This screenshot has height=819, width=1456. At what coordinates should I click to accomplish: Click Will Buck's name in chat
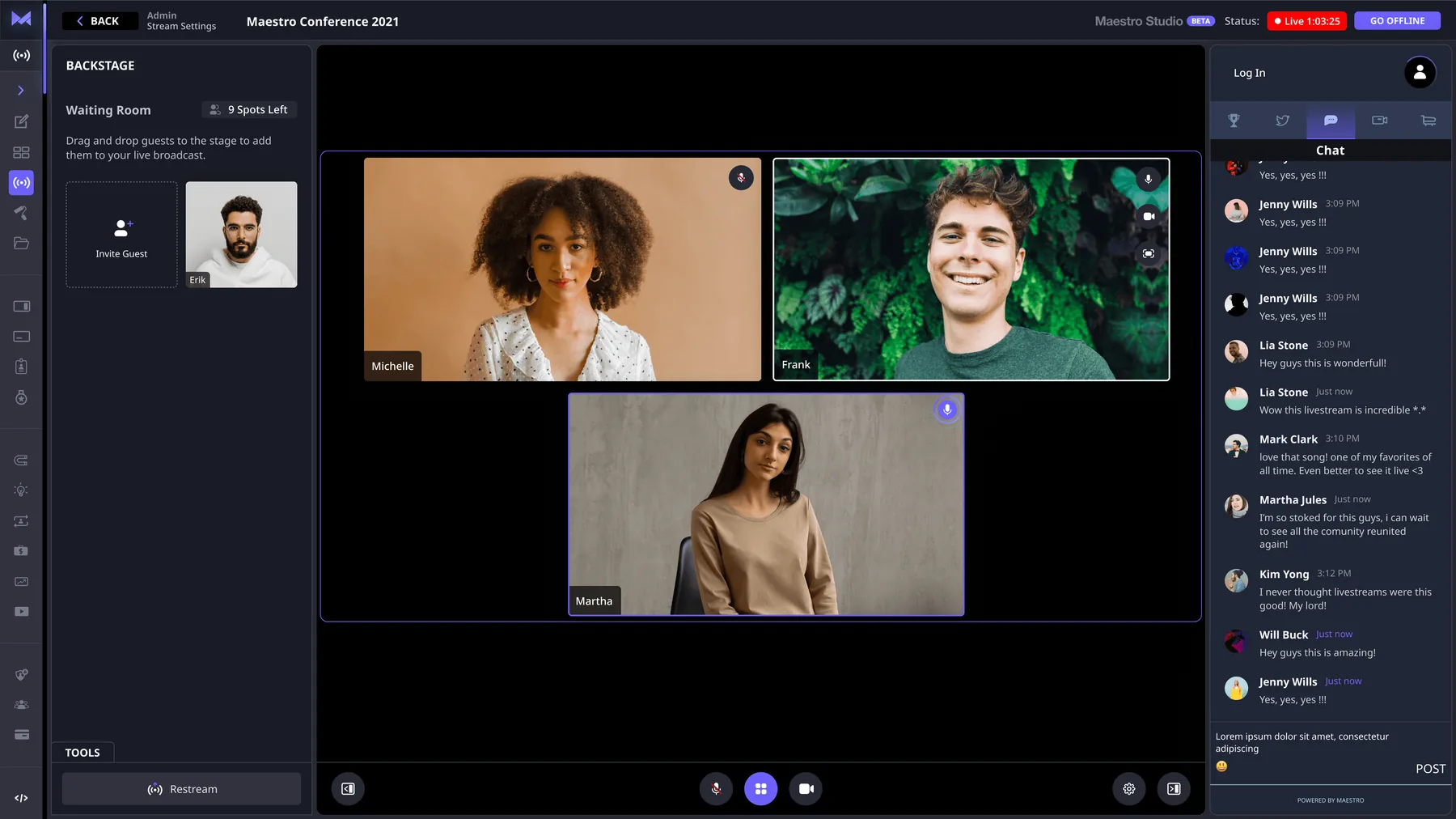point(1283,635)
